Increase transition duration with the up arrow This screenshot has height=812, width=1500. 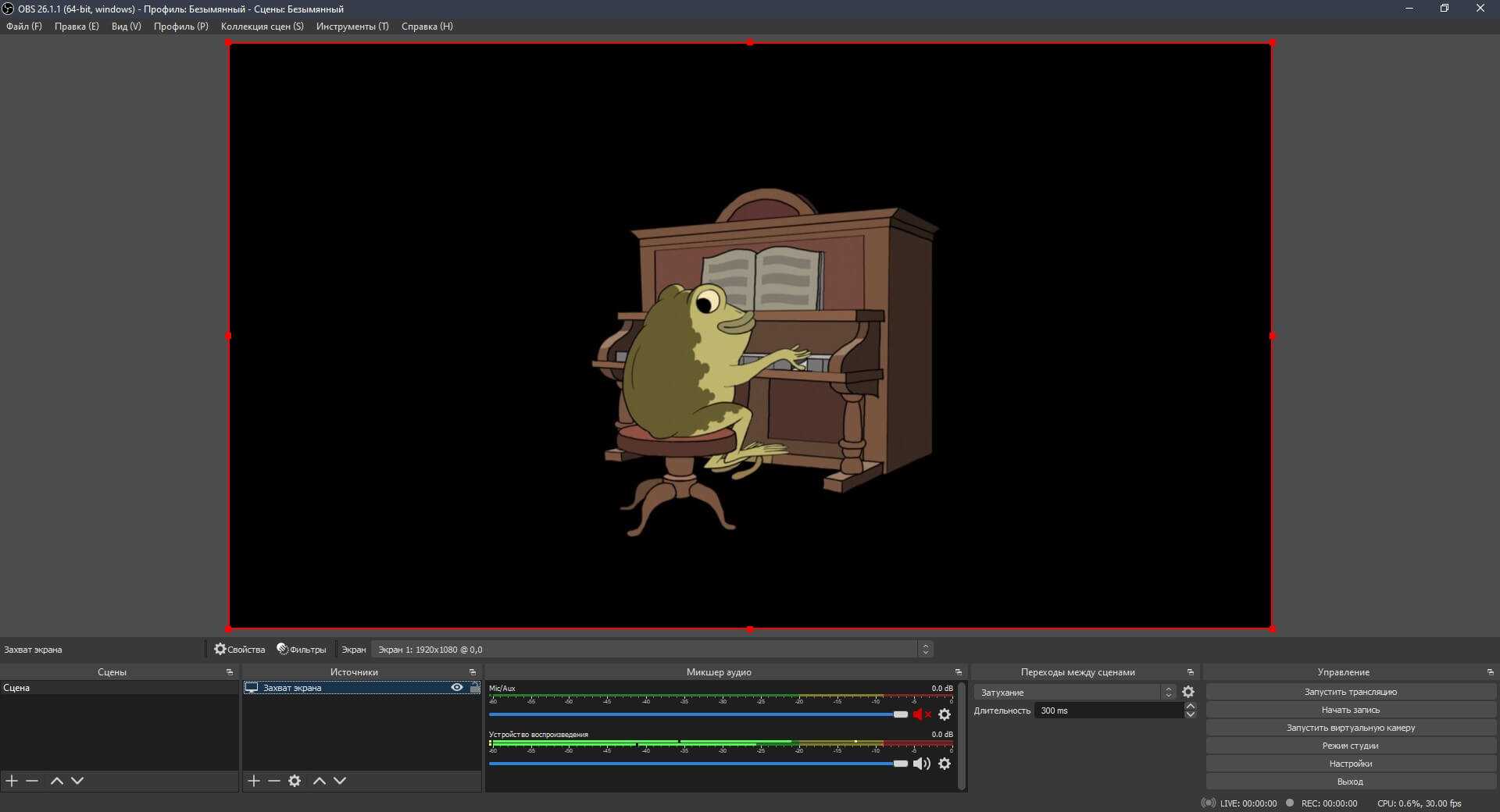(x=1191, y=707)
